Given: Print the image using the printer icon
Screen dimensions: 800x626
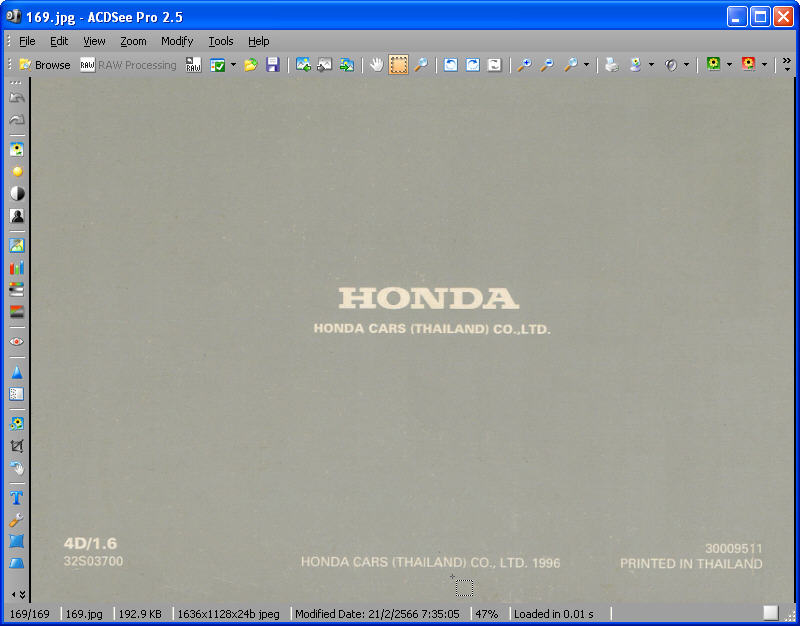Looking at the screenshot, I should point(612,65).
